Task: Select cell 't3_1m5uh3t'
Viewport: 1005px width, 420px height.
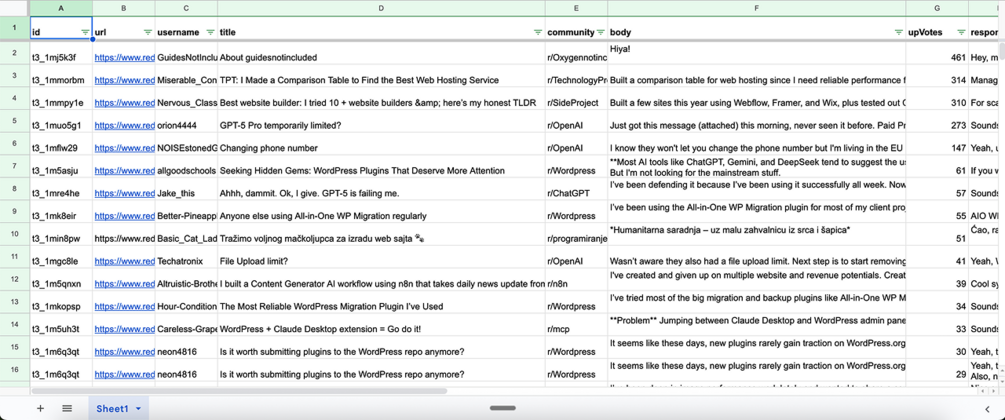Action: 62,325
